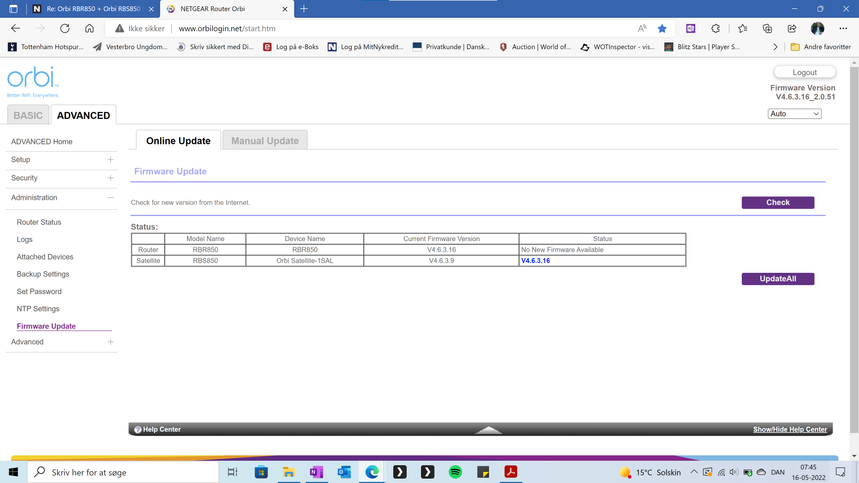Screen dimensions: 859x483
Task: Open Attached Devices in sidebar
Action: 45,257
